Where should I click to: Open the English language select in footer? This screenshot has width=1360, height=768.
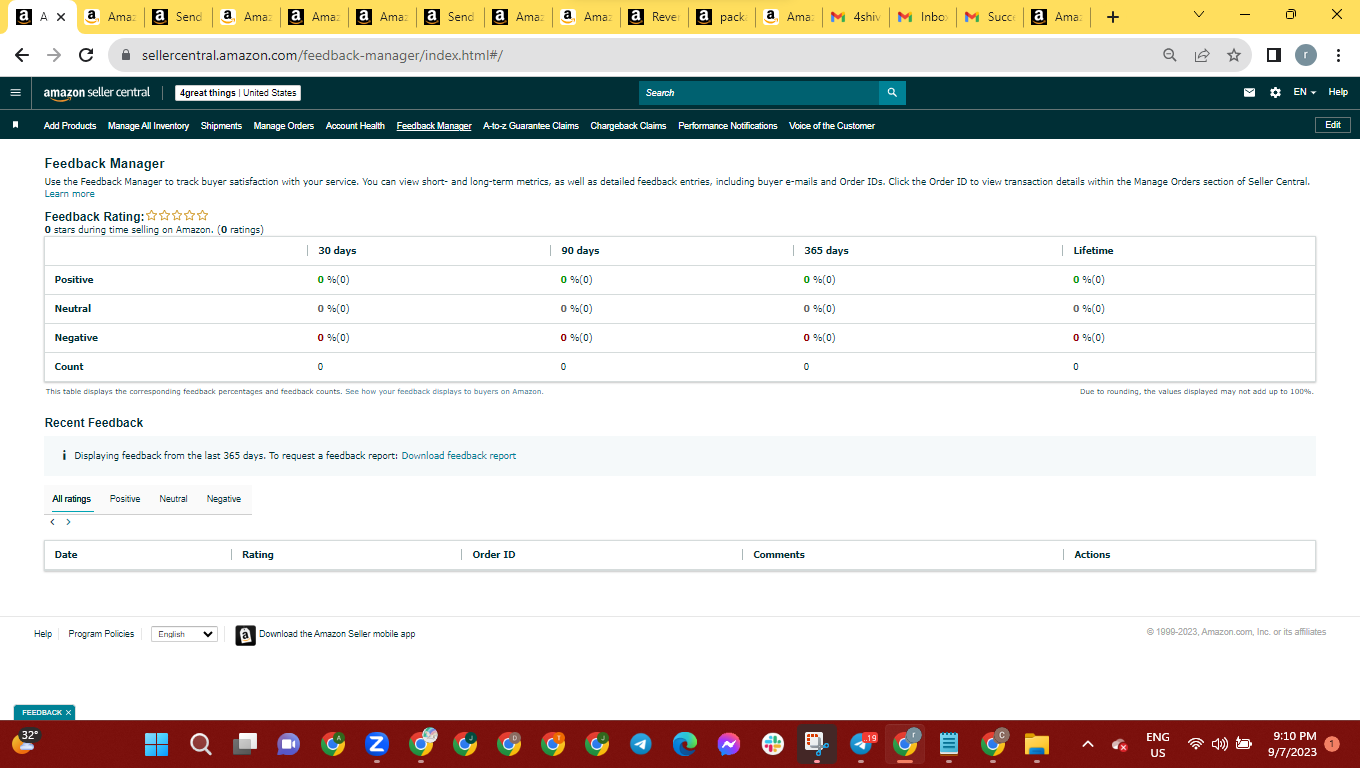[x=184, y=634]
